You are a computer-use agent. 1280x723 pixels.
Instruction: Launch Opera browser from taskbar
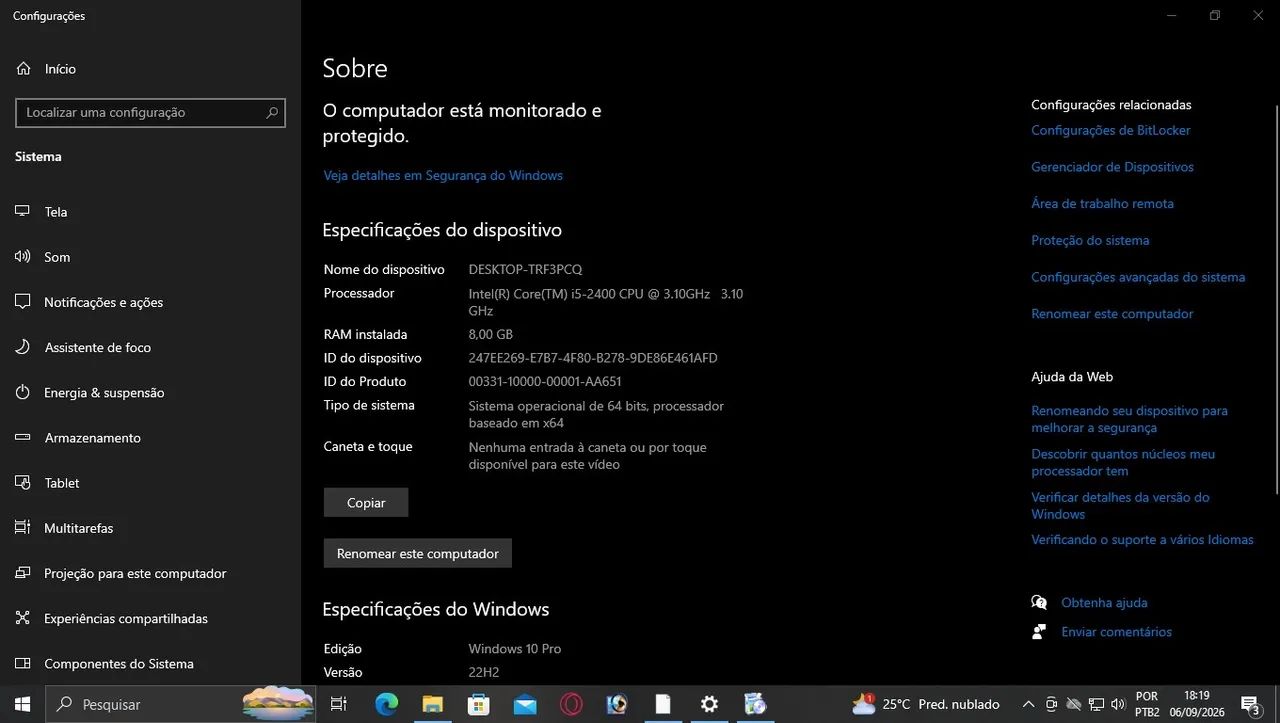571,704
